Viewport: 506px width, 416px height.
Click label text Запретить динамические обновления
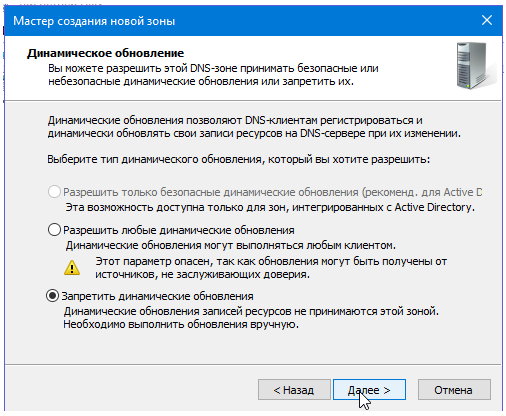(x=157, y=296)
